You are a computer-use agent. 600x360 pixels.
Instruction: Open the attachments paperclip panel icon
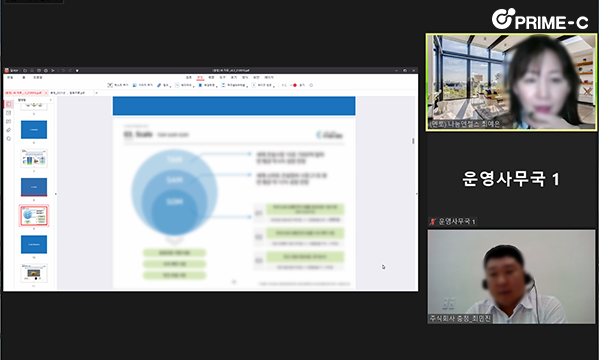[9, 130]
